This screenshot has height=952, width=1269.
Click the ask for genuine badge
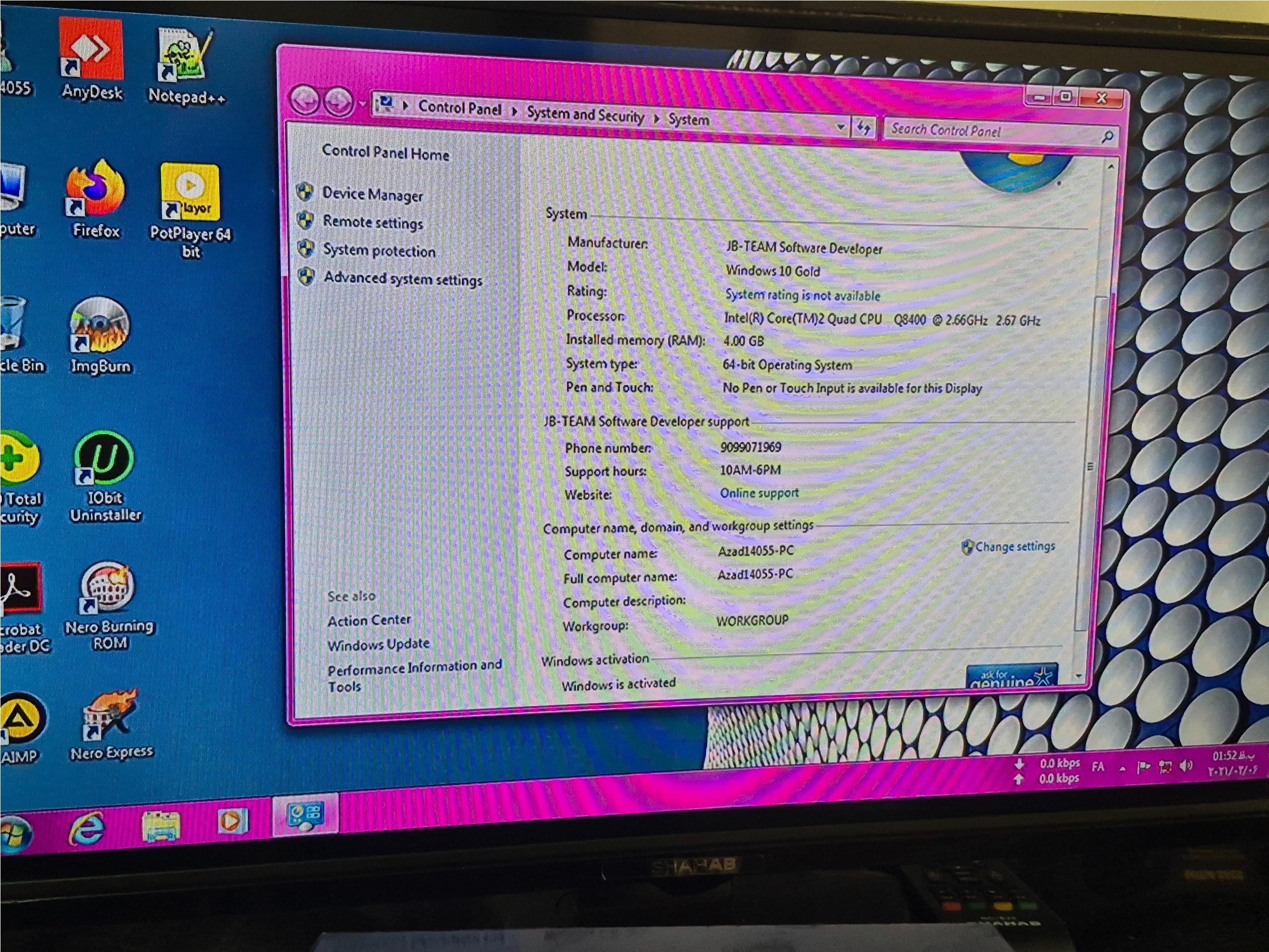1012,676
